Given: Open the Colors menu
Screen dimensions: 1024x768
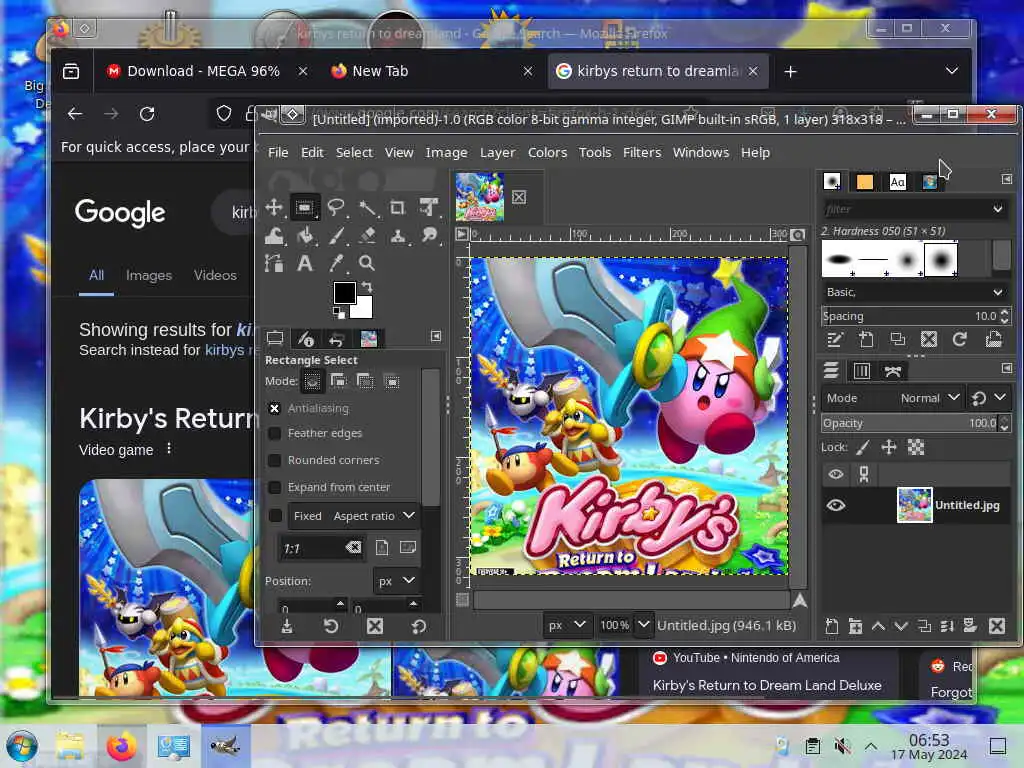Looking at the screenshot, I should coord(547,152).
